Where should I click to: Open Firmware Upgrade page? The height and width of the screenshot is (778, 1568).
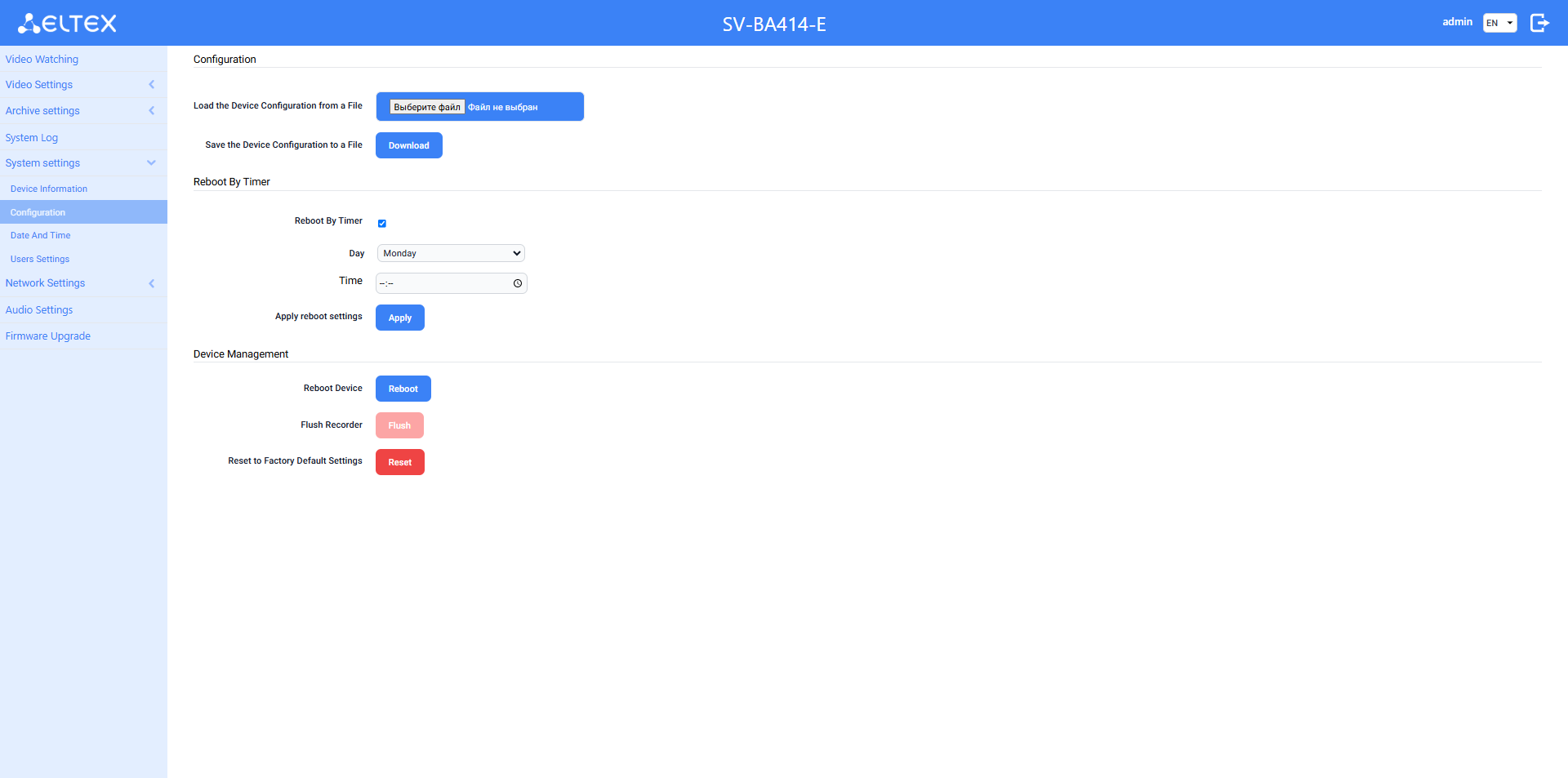(48, 336)
